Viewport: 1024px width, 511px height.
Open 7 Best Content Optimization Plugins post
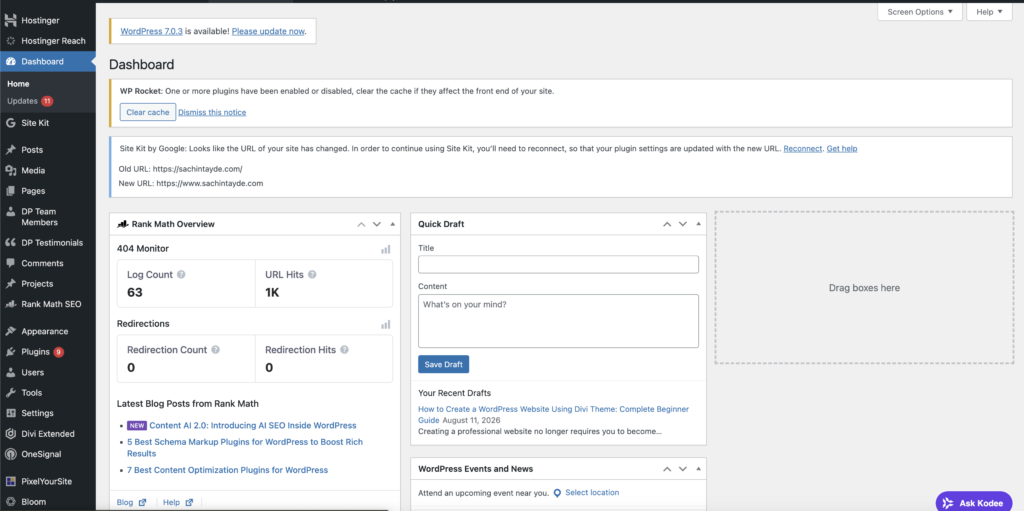227,470
